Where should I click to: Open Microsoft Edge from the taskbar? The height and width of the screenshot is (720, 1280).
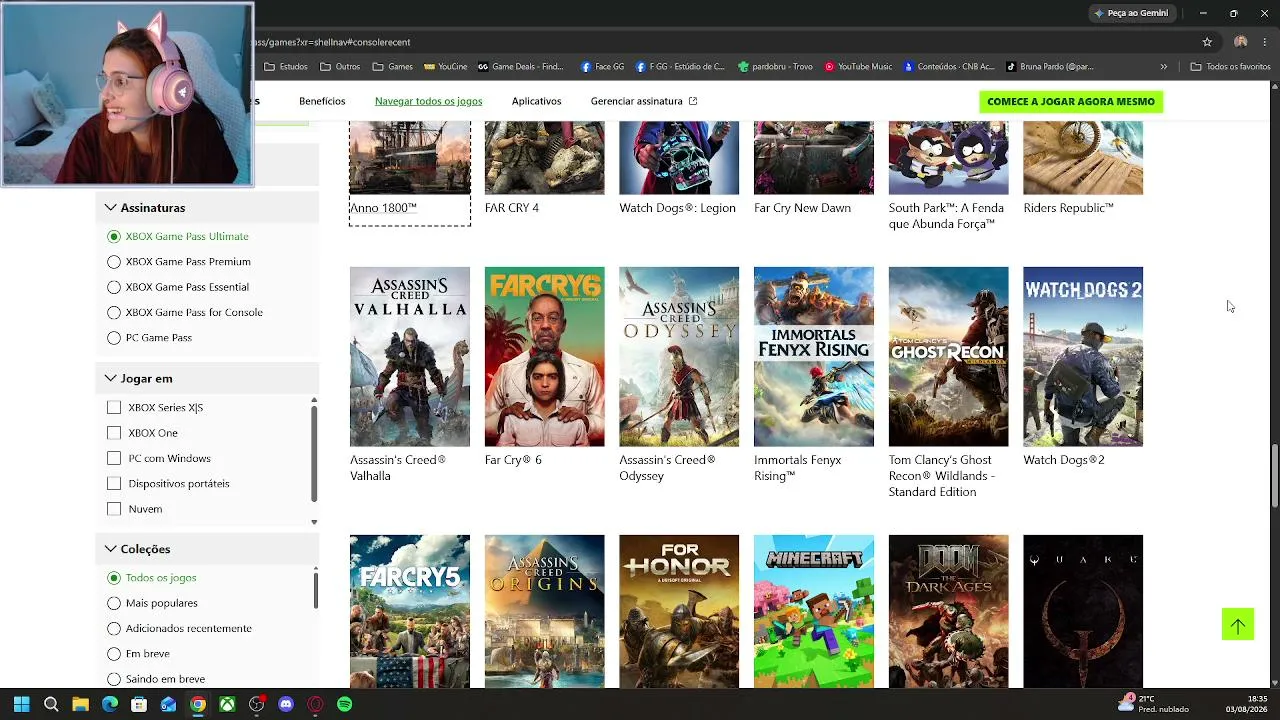(x=110, y=704)
